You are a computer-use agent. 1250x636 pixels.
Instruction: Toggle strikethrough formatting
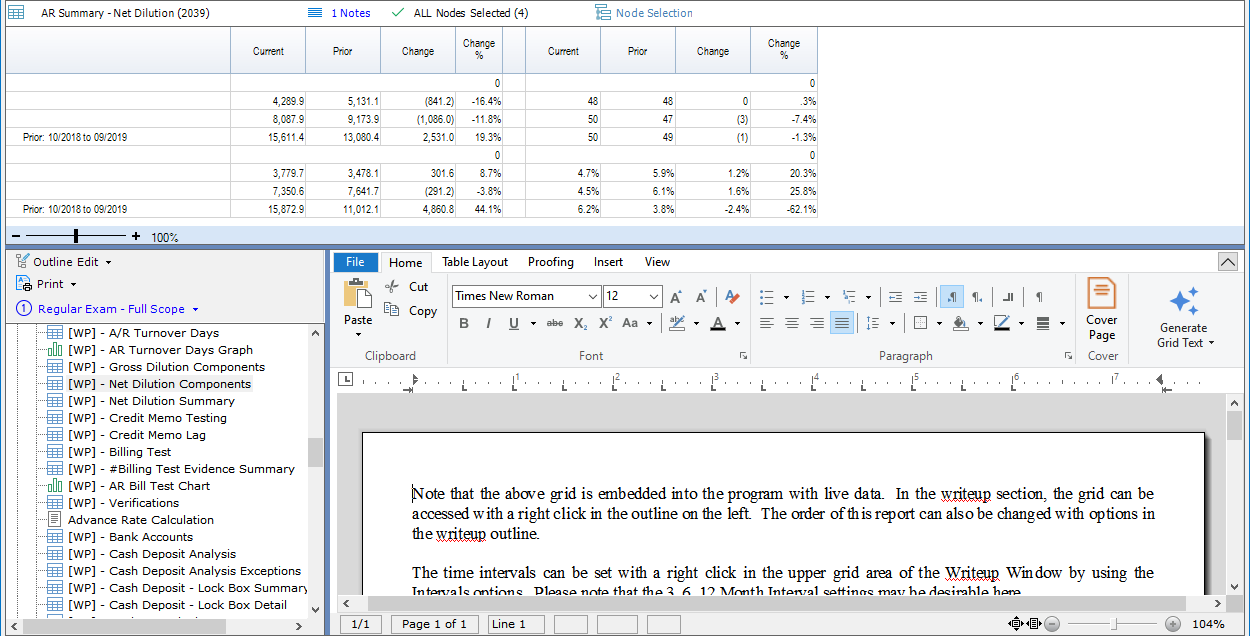tap(555, 322)
